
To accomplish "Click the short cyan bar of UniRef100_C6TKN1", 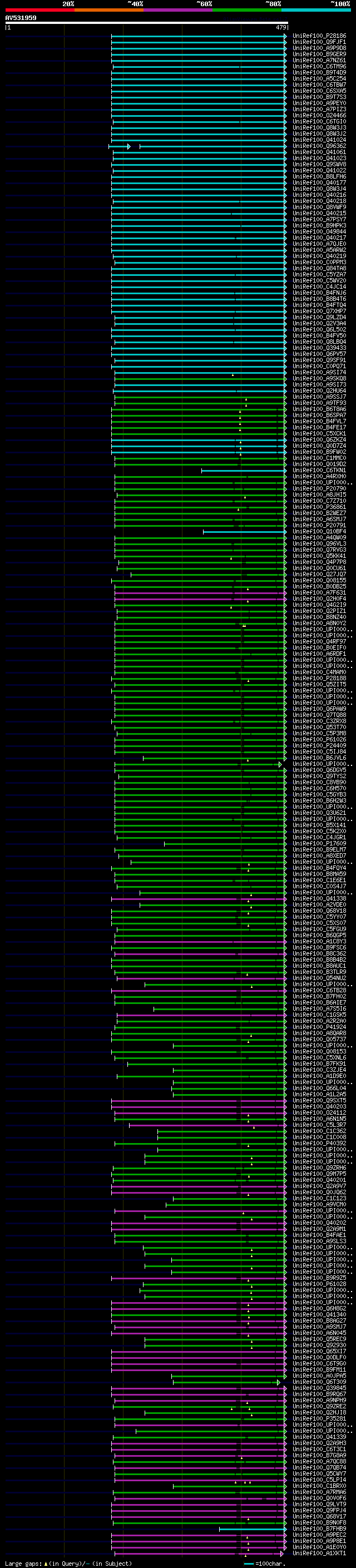I will 244,471.
